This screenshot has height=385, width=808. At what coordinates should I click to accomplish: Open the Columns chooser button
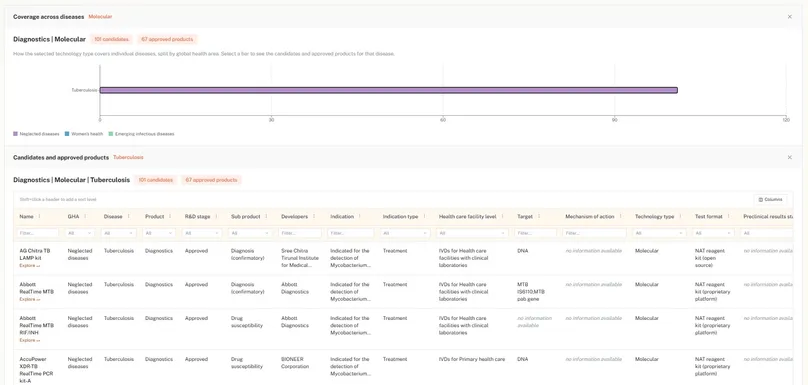pyautogui.click(x=770, y=199)
